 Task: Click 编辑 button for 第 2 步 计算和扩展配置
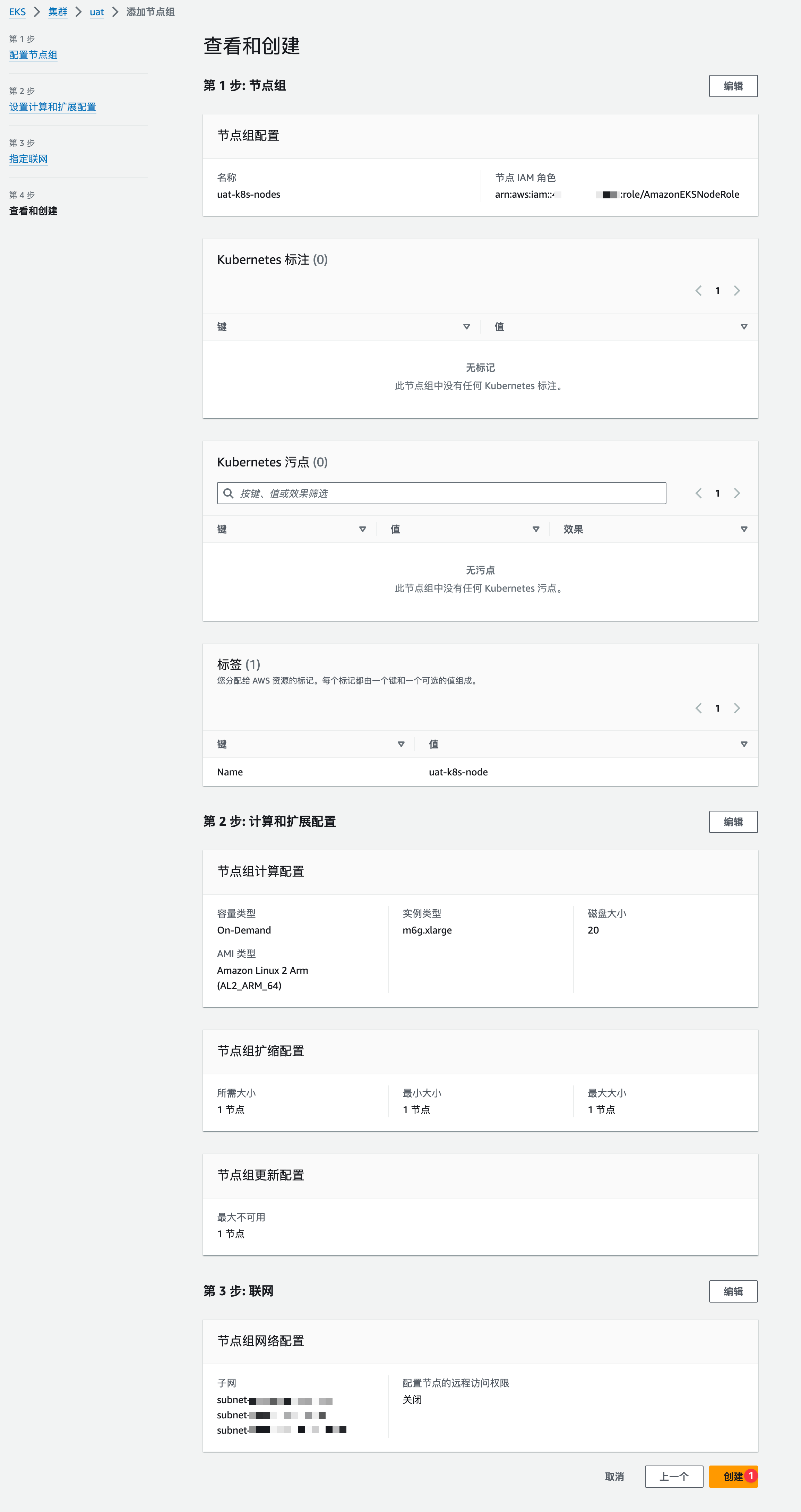point(733,822)
